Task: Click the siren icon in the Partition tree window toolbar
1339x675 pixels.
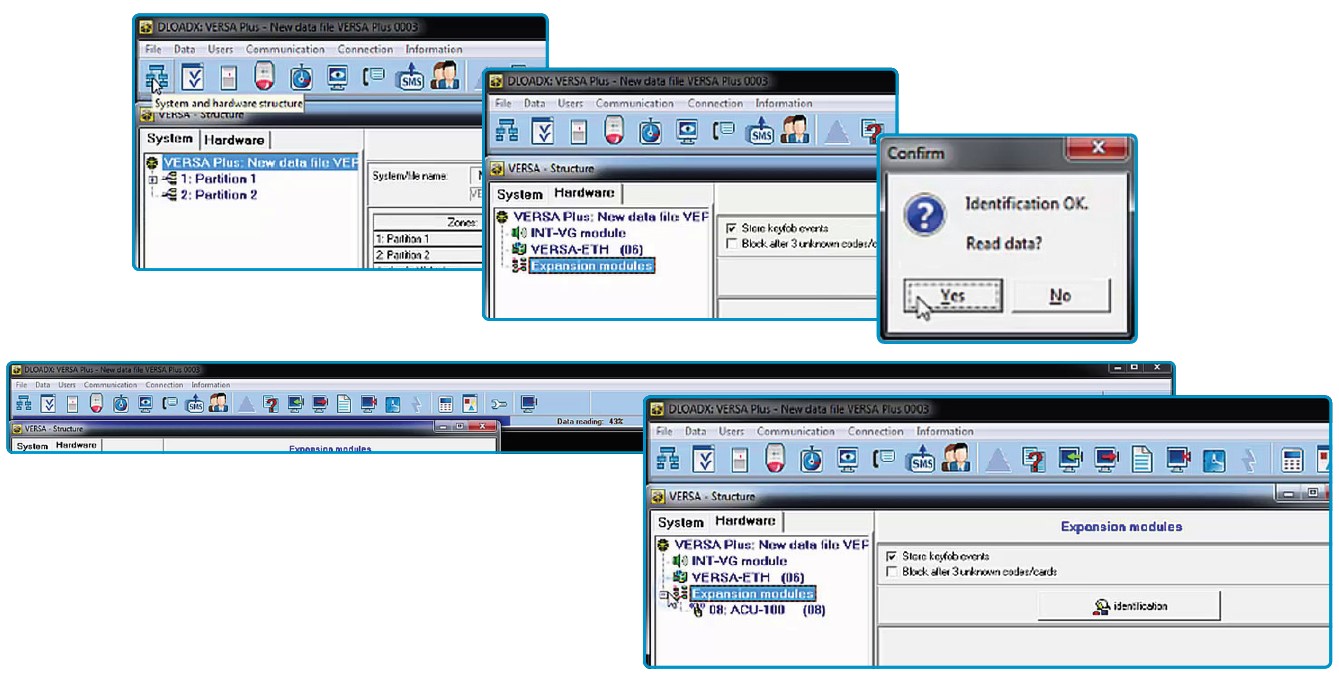Action: click(x=264, y=77)
